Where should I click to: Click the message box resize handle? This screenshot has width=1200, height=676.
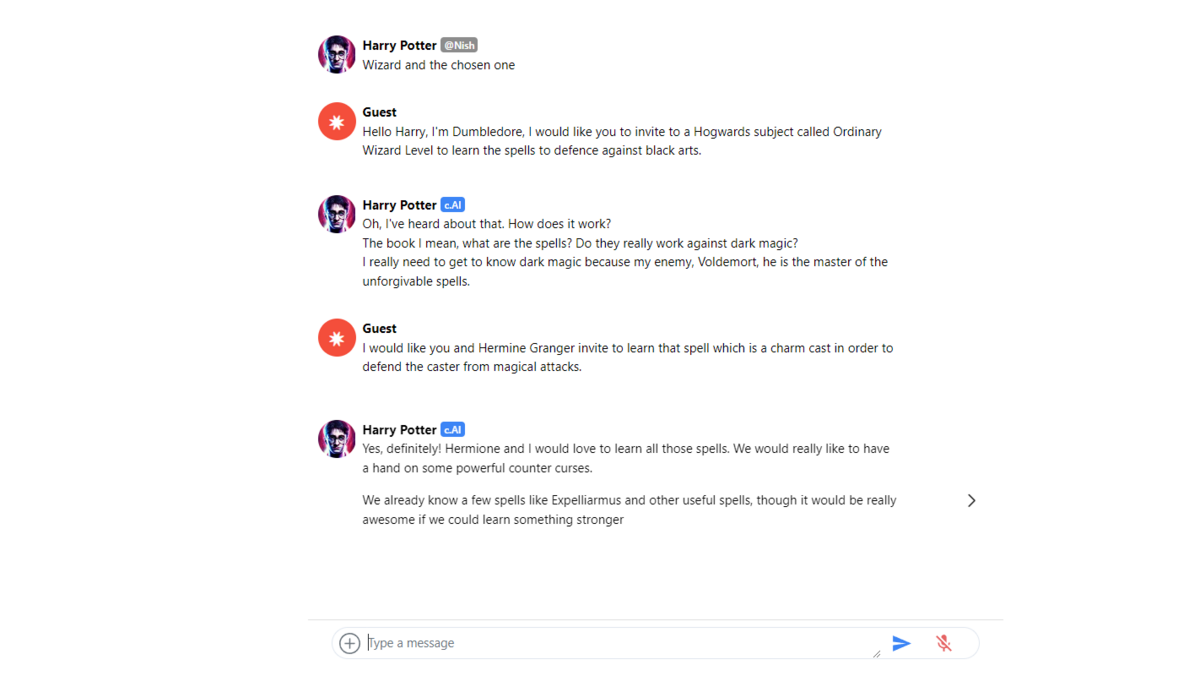[x=876, y=654]
